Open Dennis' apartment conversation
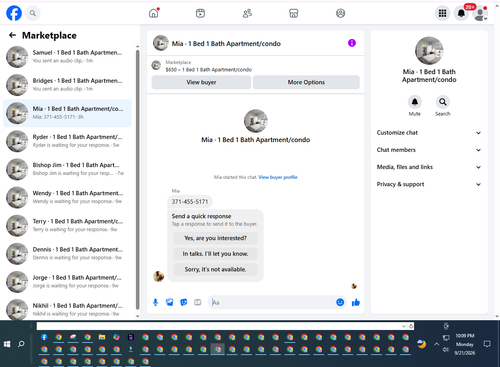 click(67, 254)
